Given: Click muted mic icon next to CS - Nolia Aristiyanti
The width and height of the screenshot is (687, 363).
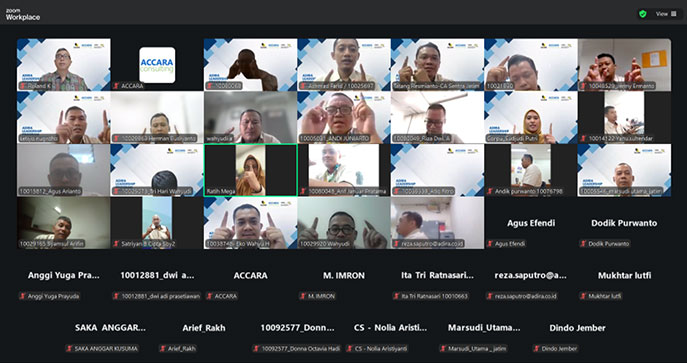Looking at the screenshot, I should pyautogui.click(x=350, y=349).
